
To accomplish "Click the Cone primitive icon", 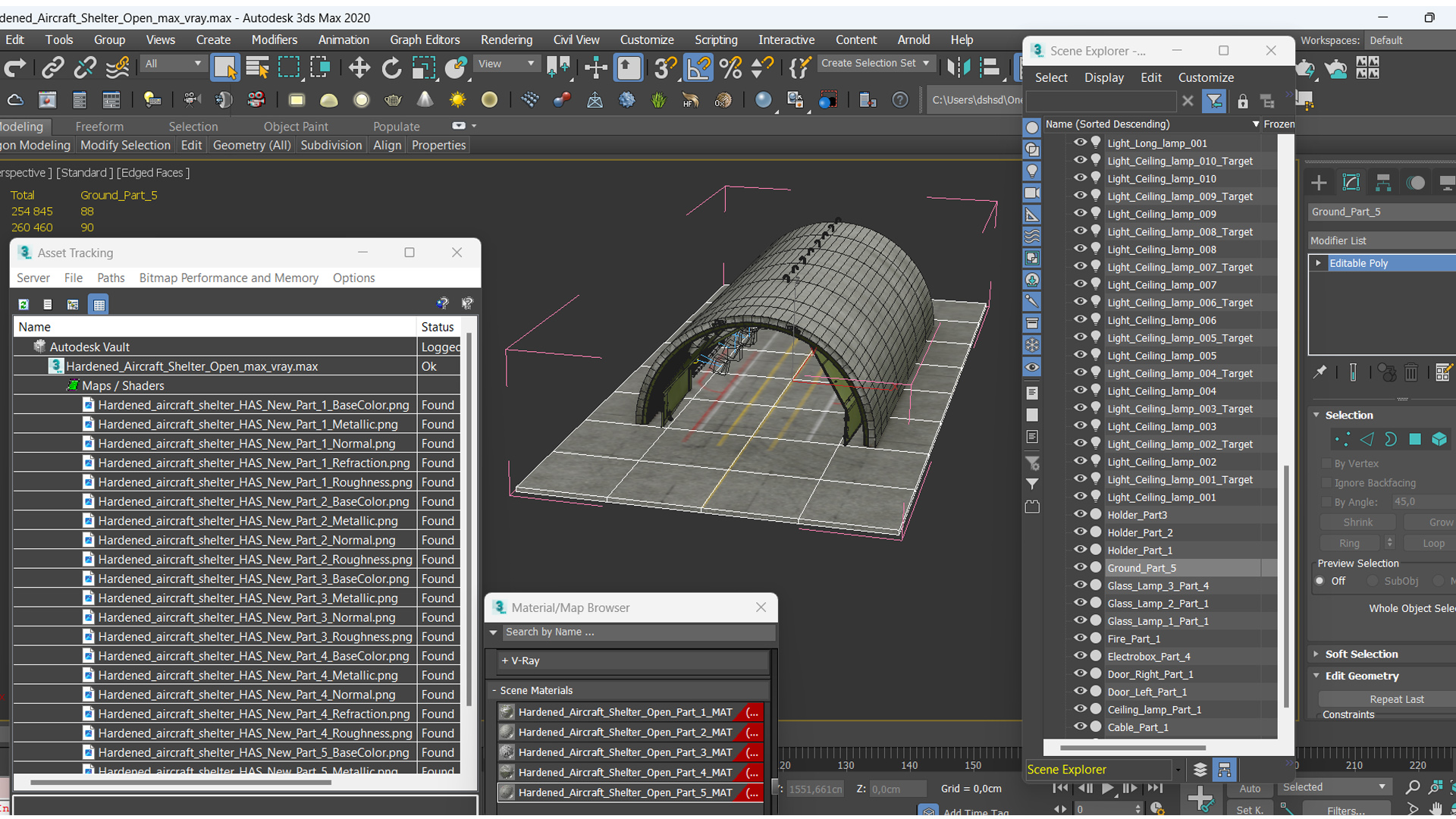I will point(425,100).
